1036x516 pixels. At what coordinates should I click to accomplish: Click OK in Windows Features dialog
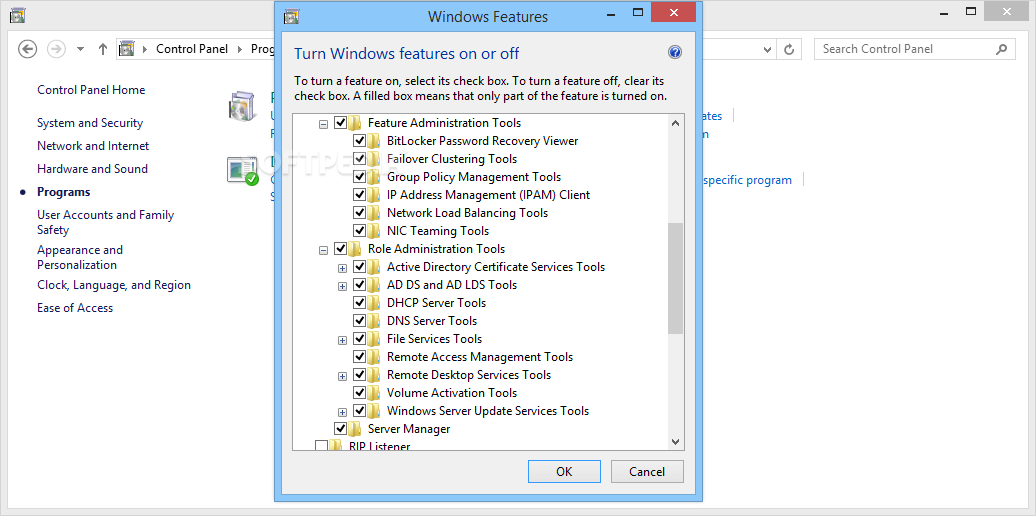point(564,472)
